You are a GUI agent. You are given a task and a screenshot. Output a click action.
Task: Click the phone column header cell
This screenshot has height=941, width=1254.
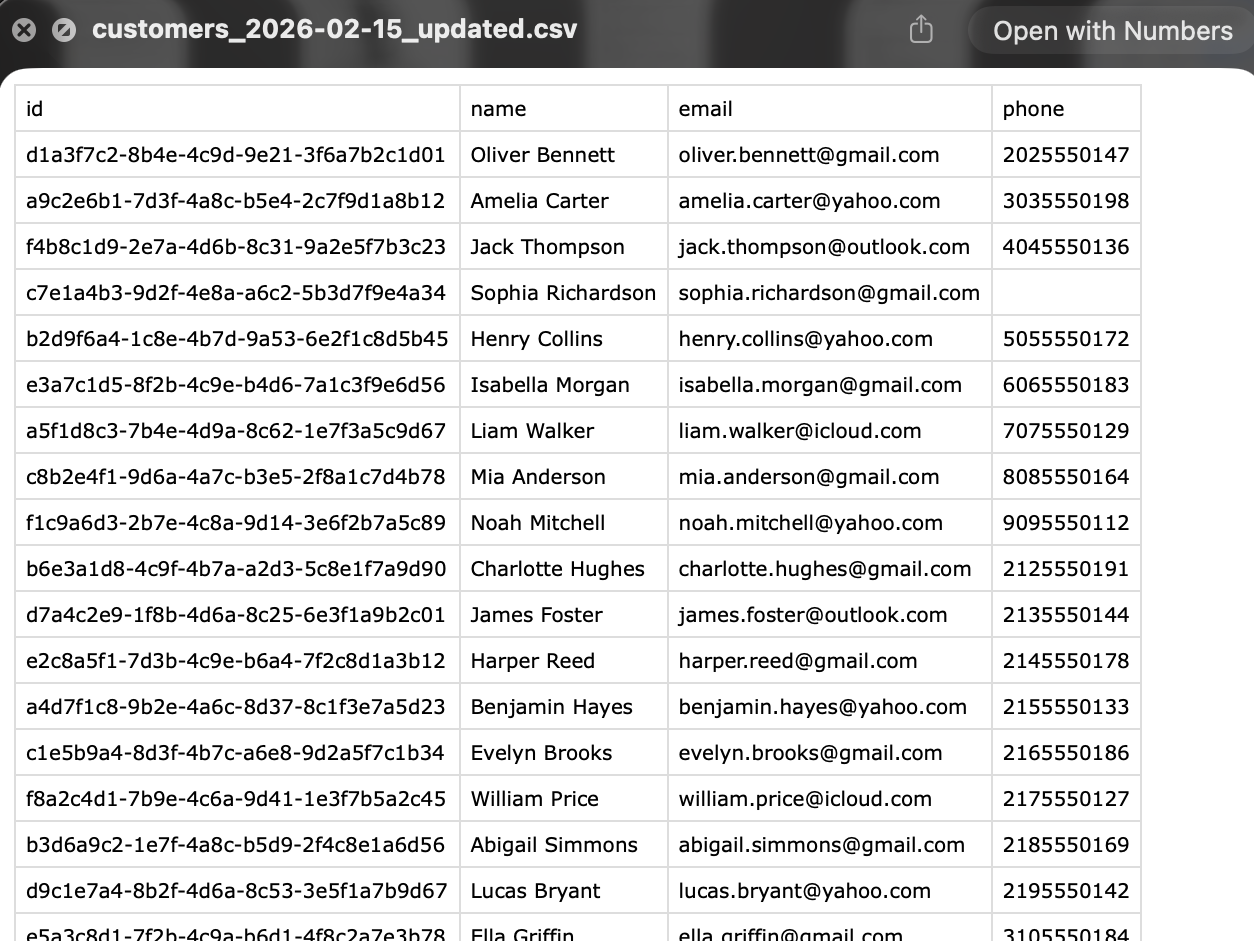[x=1065, y=108]
